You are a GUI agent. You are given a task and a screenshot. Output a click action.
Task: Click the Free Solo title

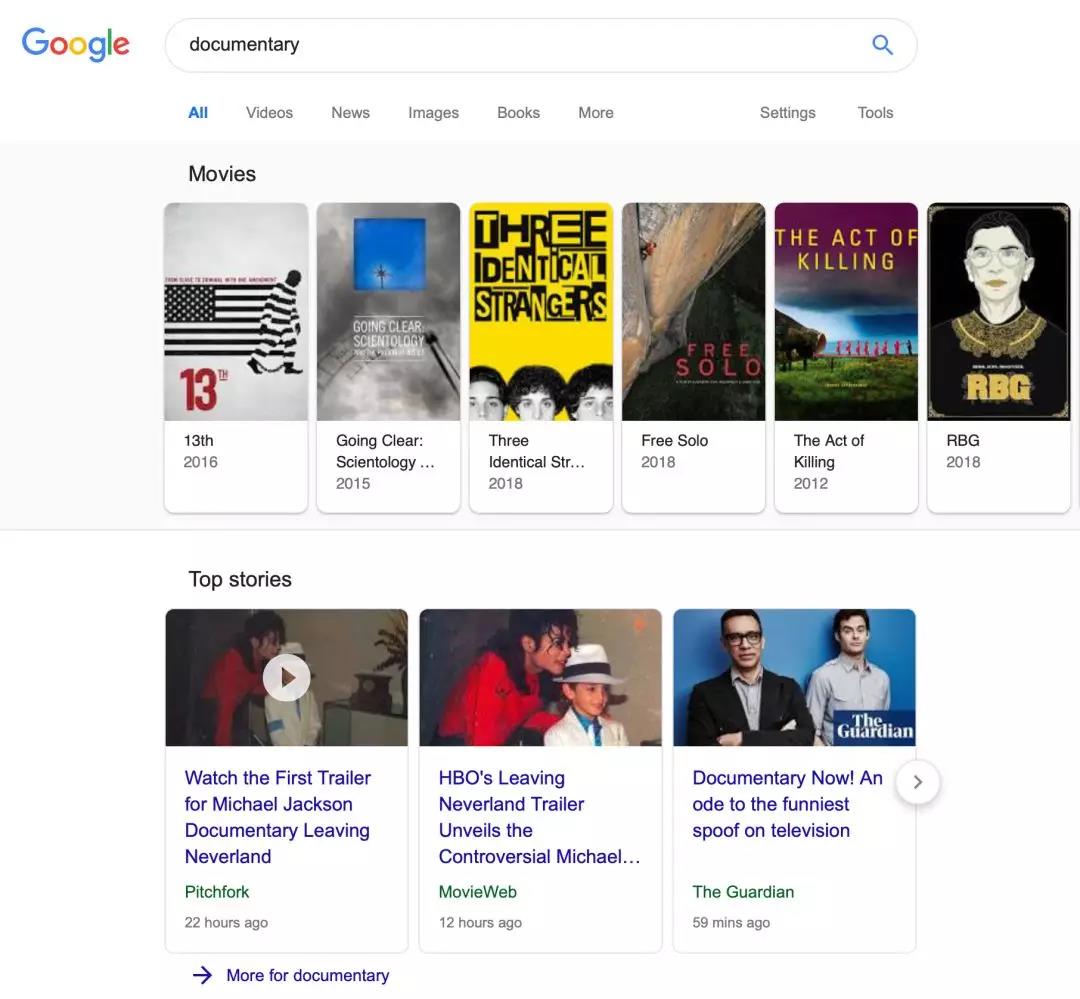[x=674, y=440]
